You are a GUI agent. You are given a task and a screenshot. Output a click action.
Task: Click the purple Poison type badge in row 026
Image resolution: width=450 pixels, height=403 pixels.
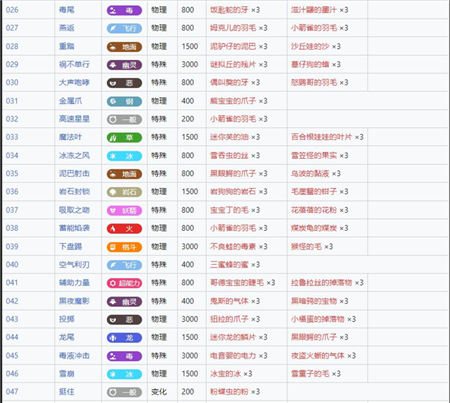[x=124, y=10]
